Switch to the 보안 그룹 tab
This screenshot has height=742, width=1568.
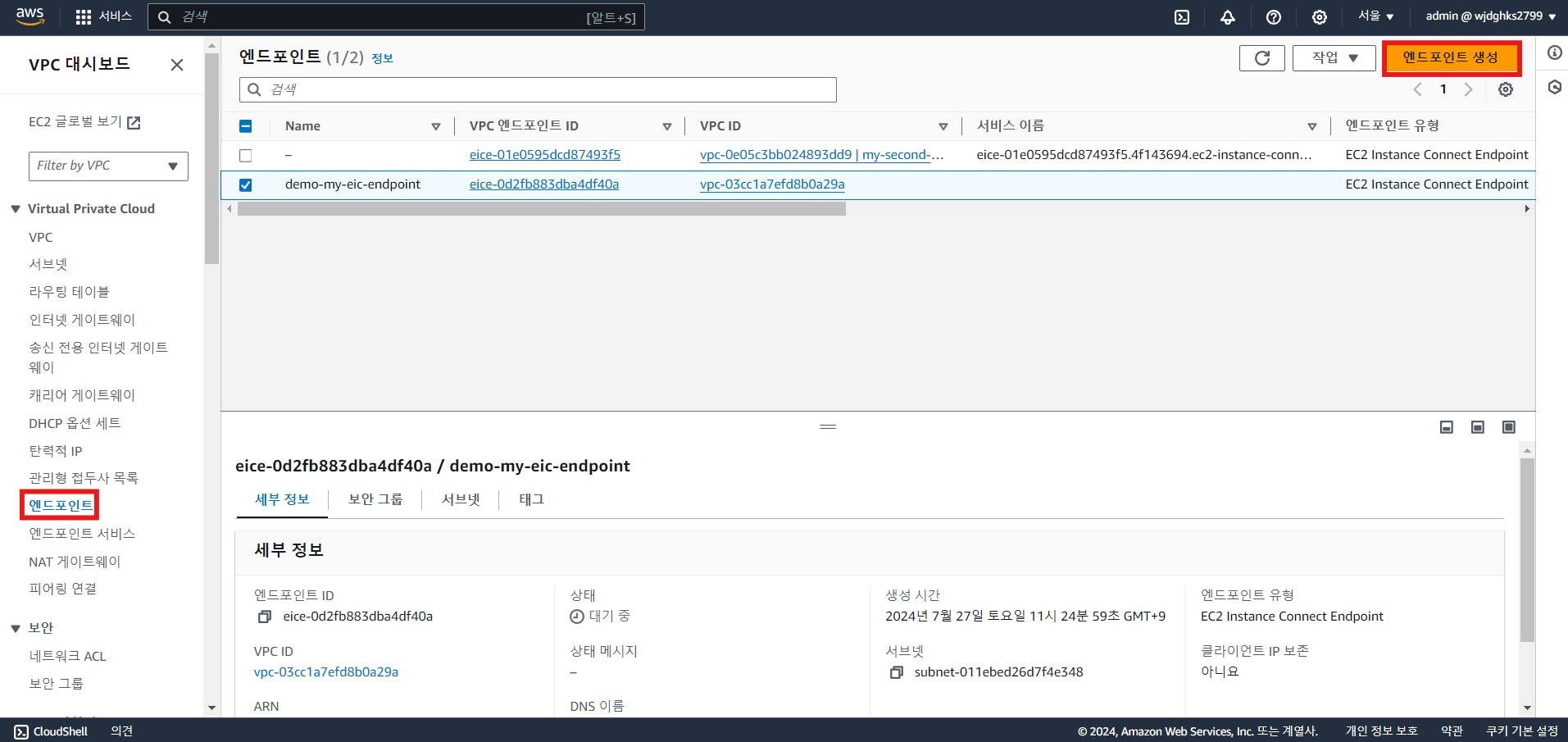click(375, 500)
